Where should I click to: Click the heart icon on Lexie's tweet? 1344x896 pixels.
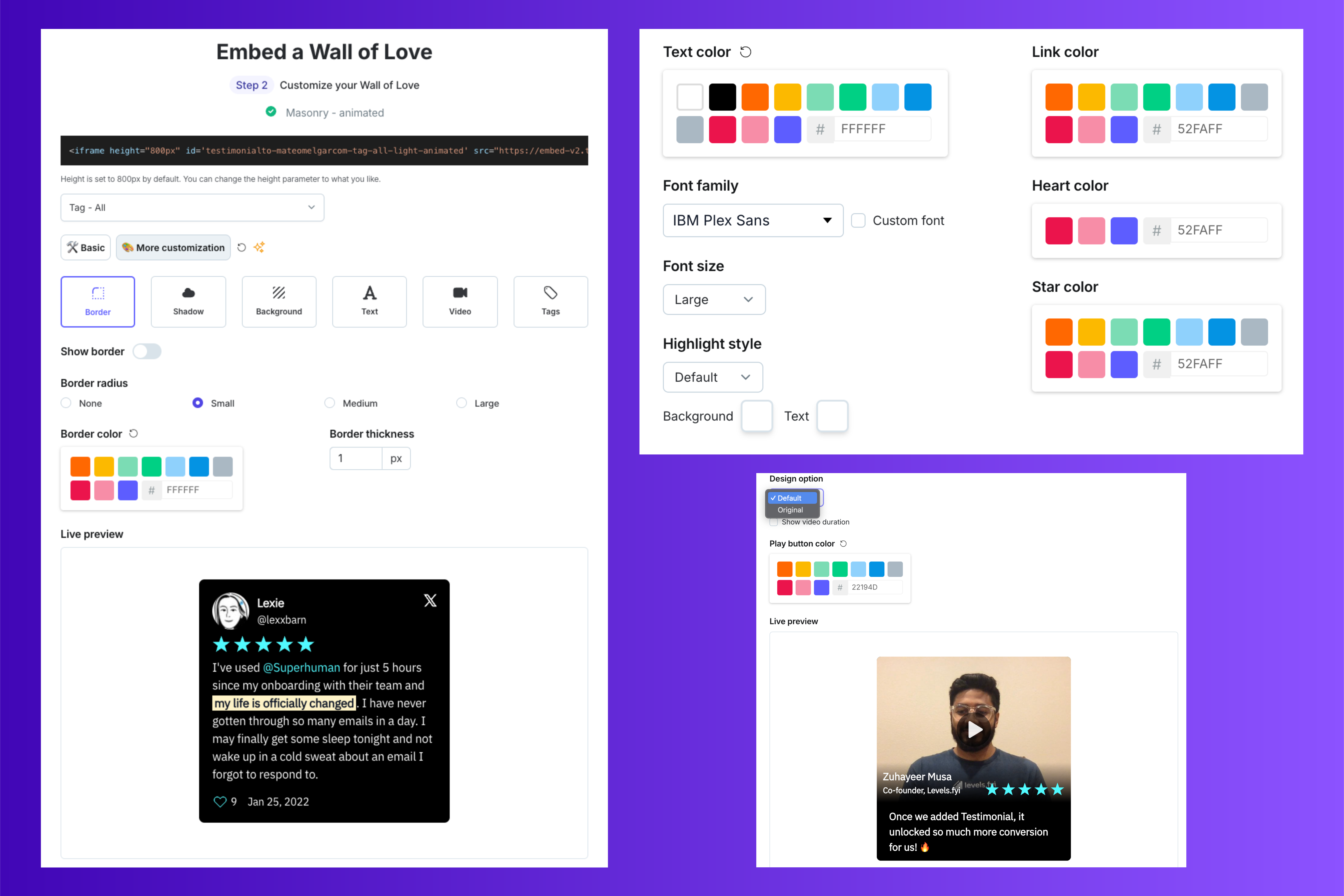220,802
